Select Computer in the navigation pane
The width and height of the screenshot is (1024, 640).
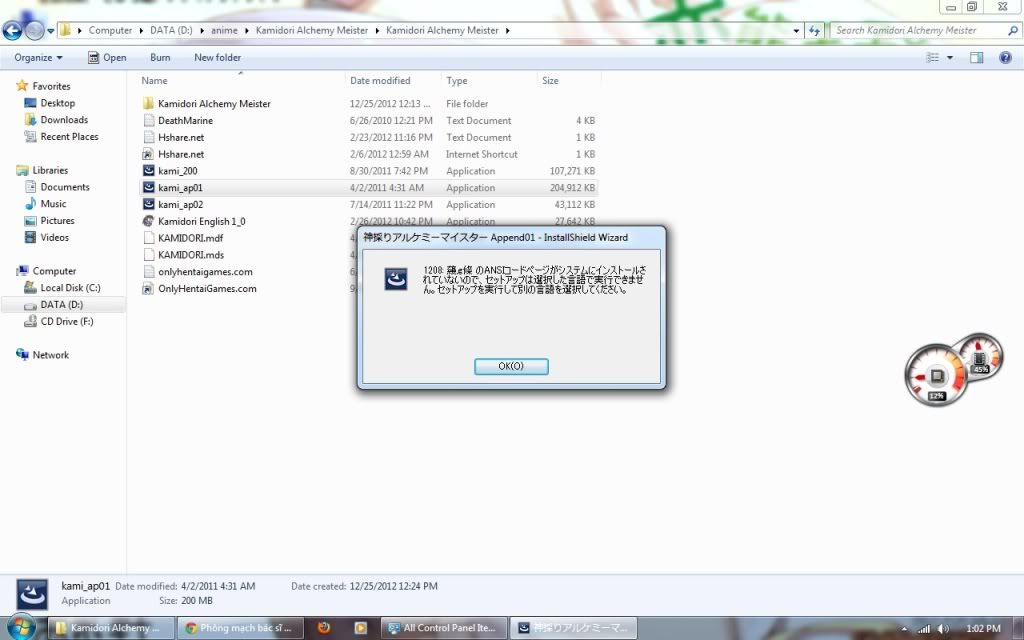coord(54,271)
